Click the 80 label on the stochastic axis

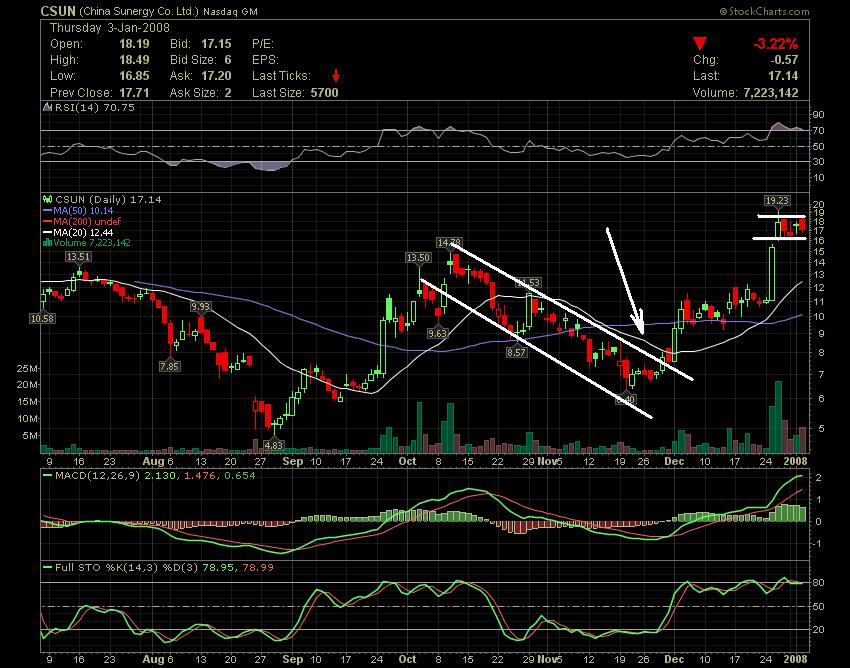coord(818,583)
